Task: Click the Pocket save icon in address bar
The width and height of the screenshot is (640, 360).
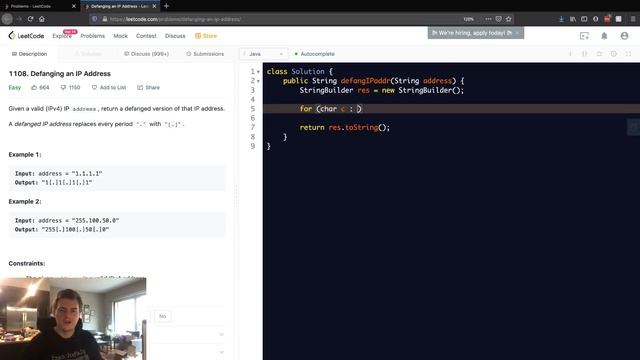Action: pyautogui.click(x=498, y=19)
